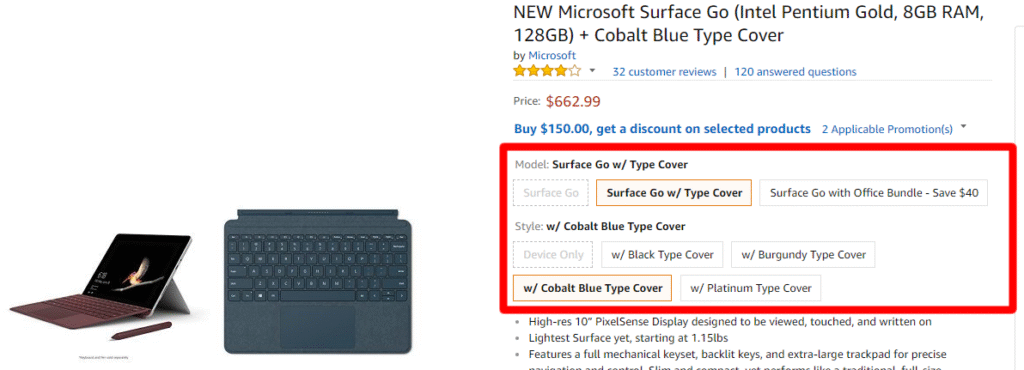
Task: View the 32 customer reviews
Action: (664, 72)
